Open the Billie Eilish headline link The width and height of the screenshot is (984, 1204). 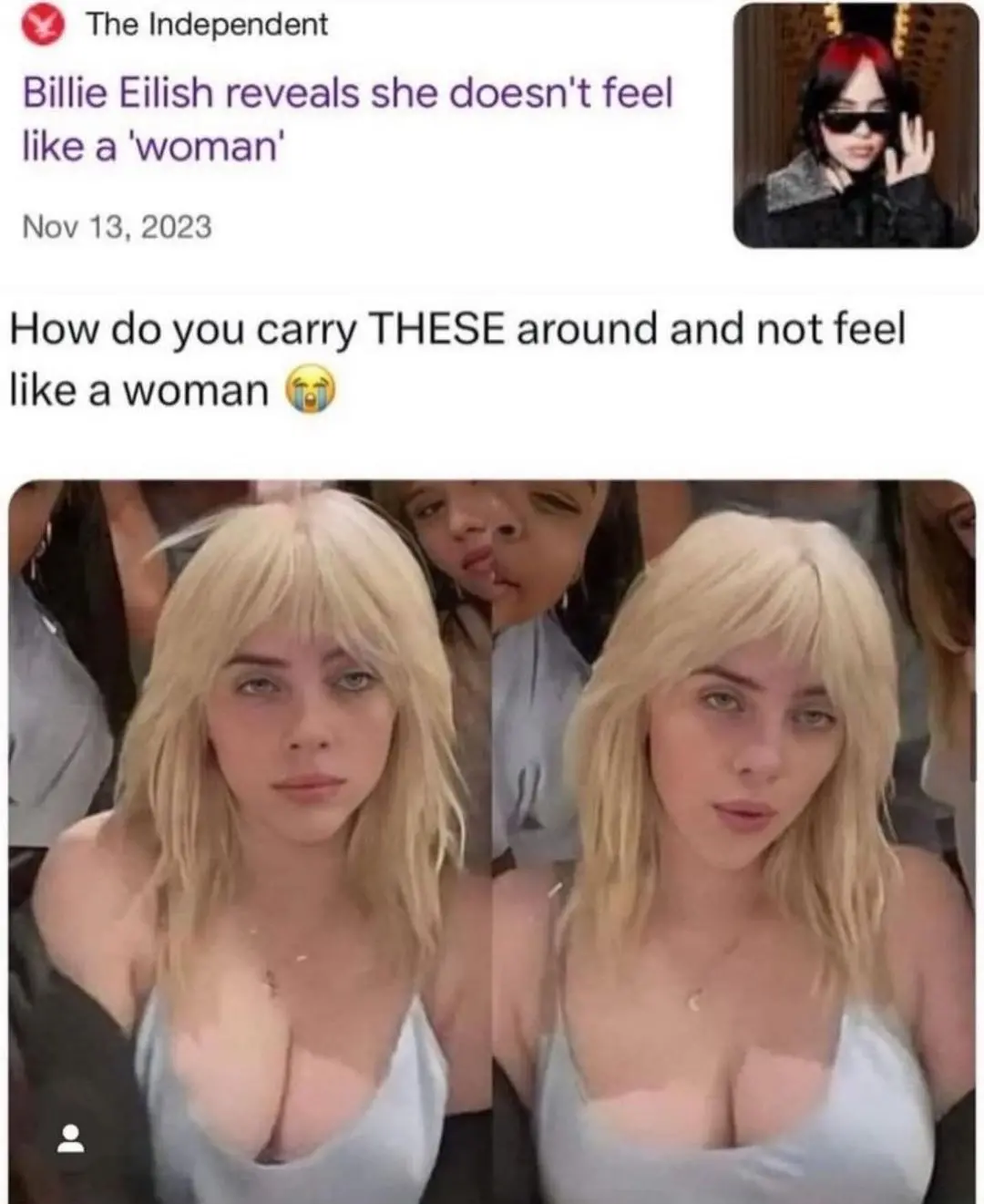pos(348,118)
